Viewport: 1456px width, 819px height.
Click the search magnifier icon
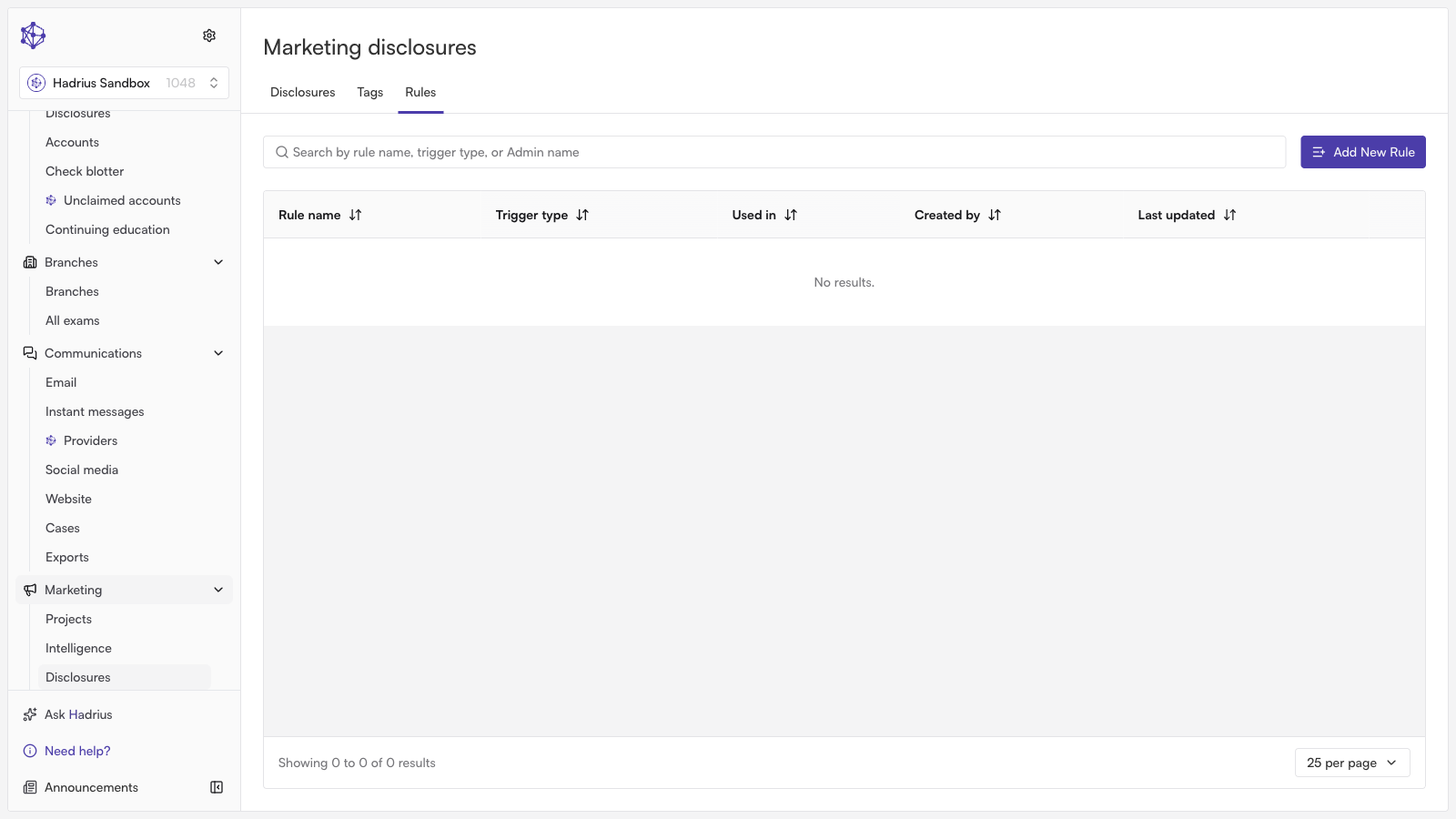click(282, 152)
